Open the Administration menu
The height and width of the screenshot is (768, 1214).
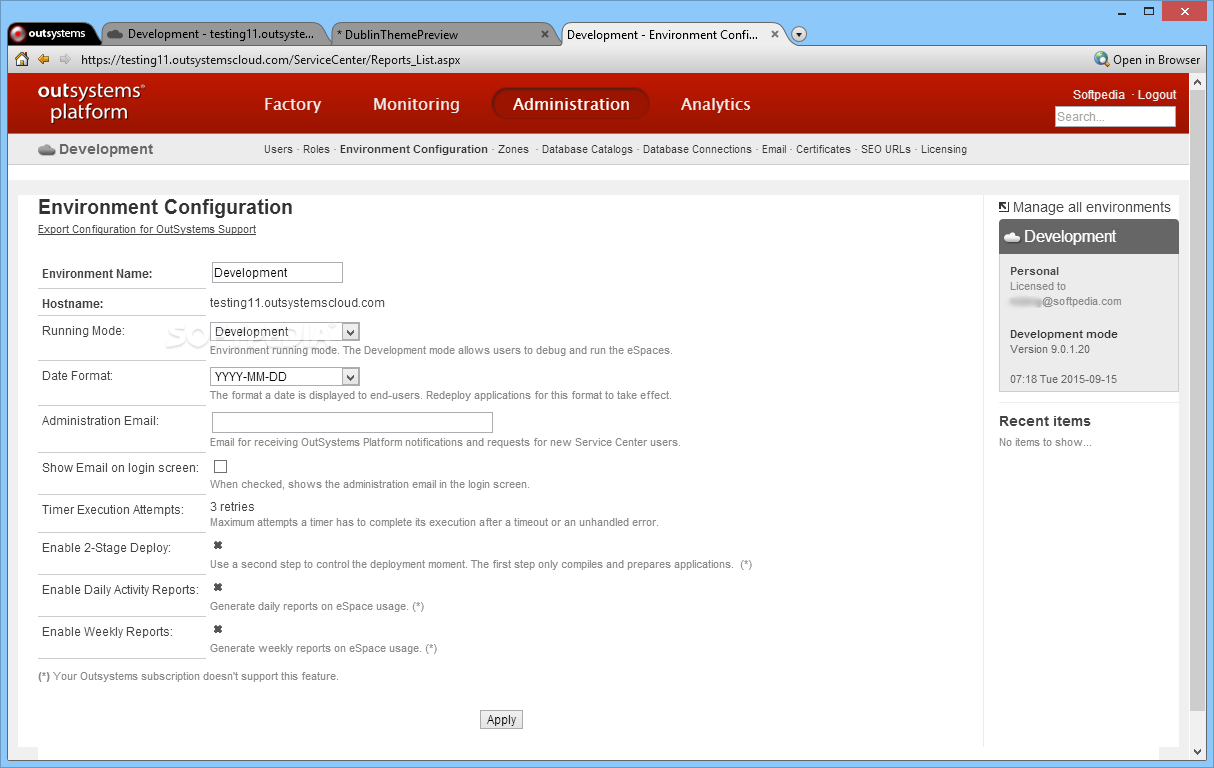tap(571, 104)
